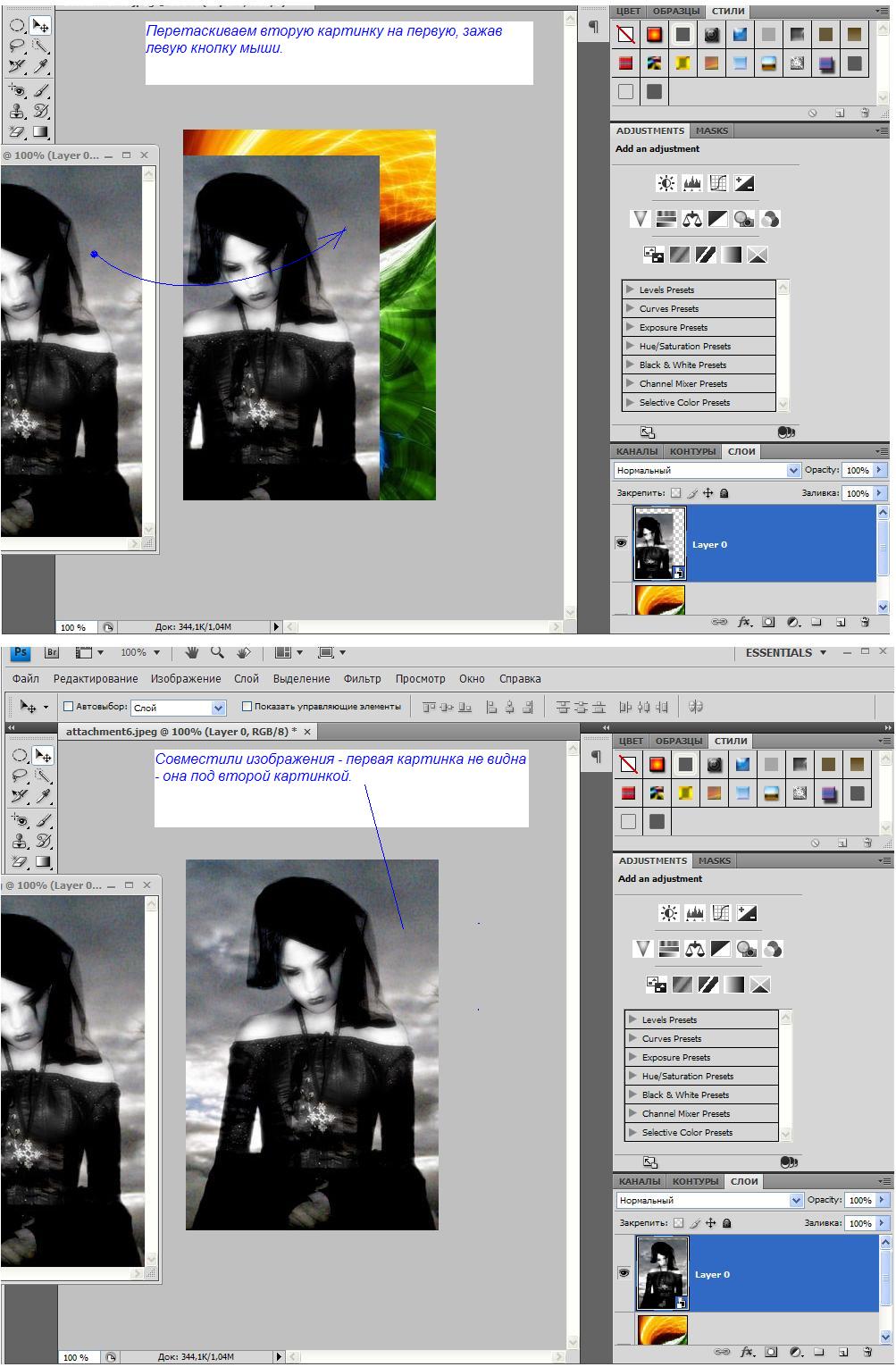Enable the Автовыбор checkbox
The image size is (896, 1367).
(x=68, y=707)
